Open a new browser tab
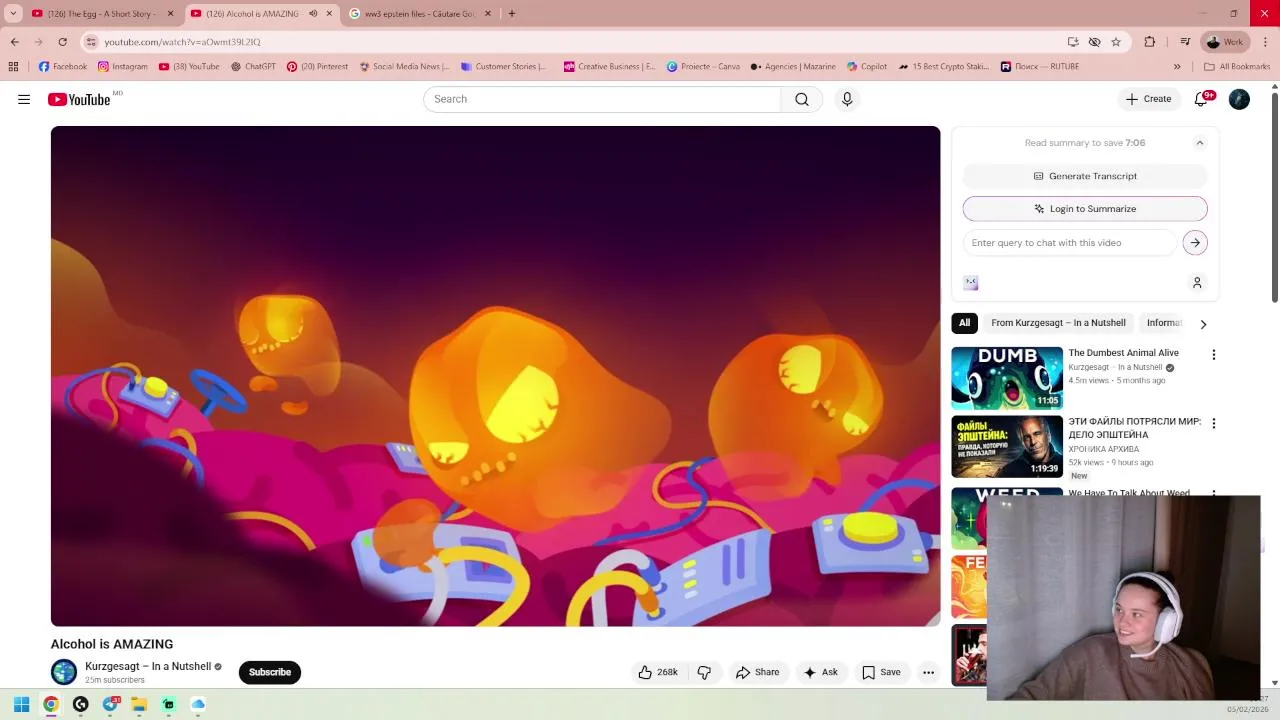1280x720 pixels. coord(511,14)
